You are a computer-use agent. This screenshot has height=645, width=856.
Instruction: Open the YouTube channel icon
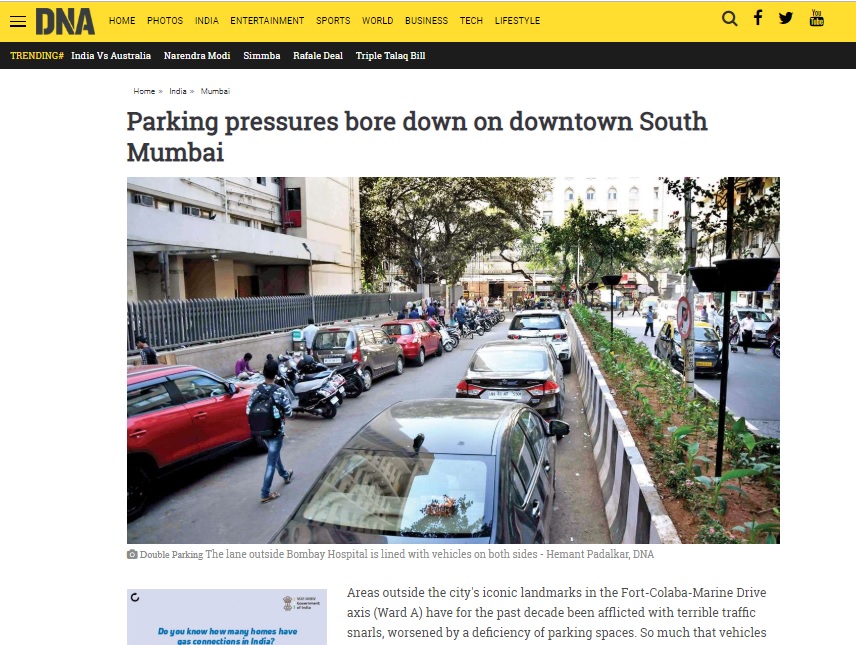click(x=817, y=18)
